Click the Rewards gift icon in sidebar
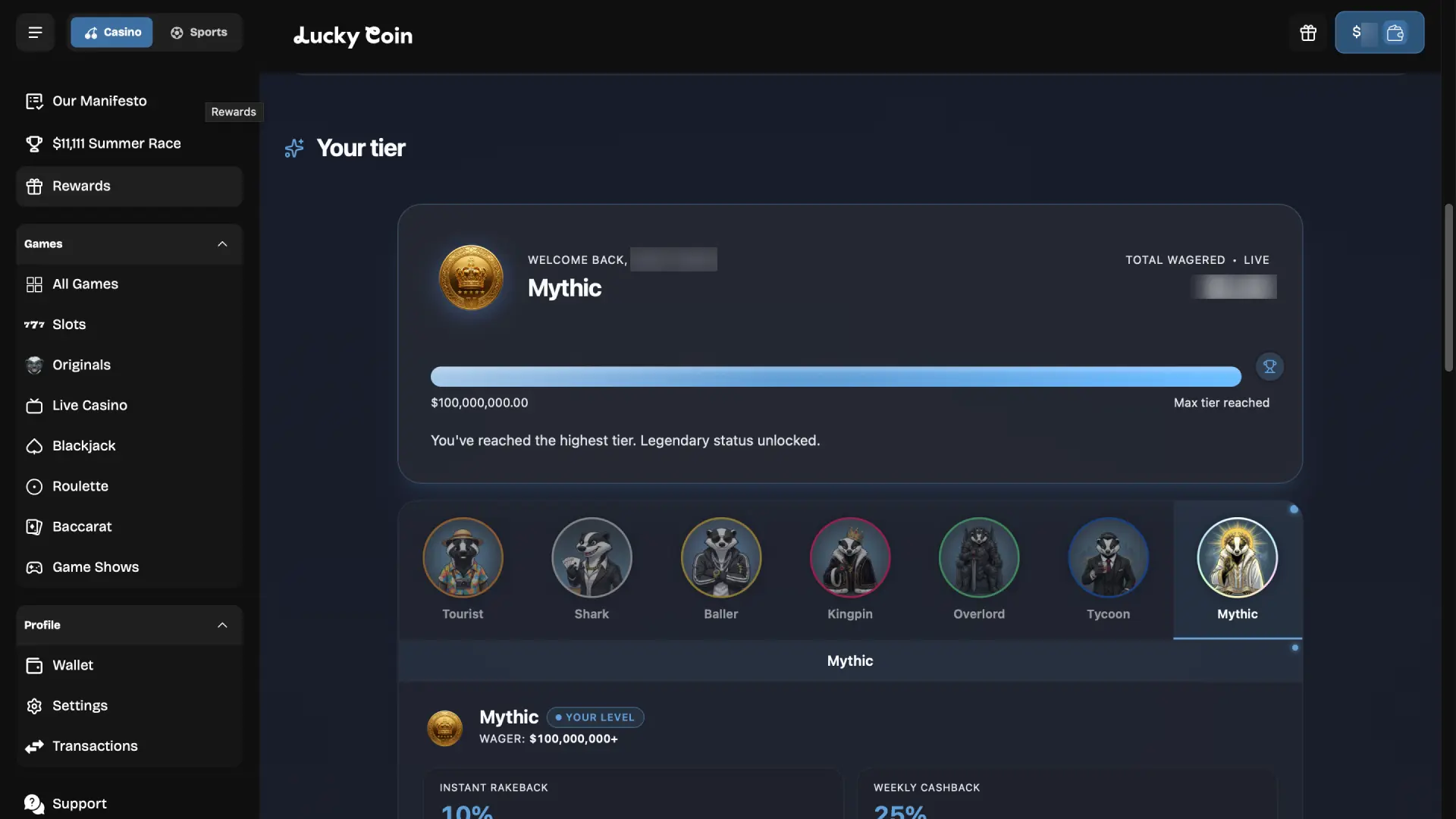The height and width of the screenshot is (819, 1456). tap(34, 187)
